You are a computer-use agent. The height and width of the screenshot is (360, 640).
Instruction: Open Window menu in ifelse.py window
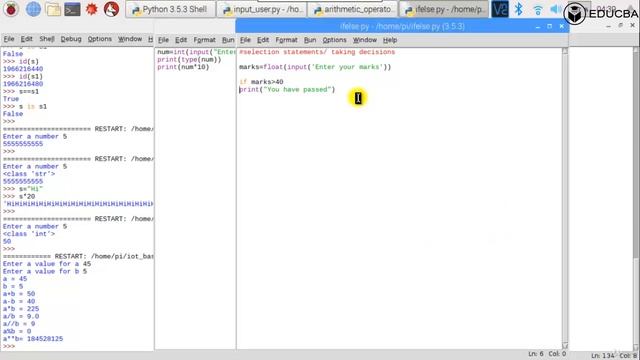click(364, 40)
